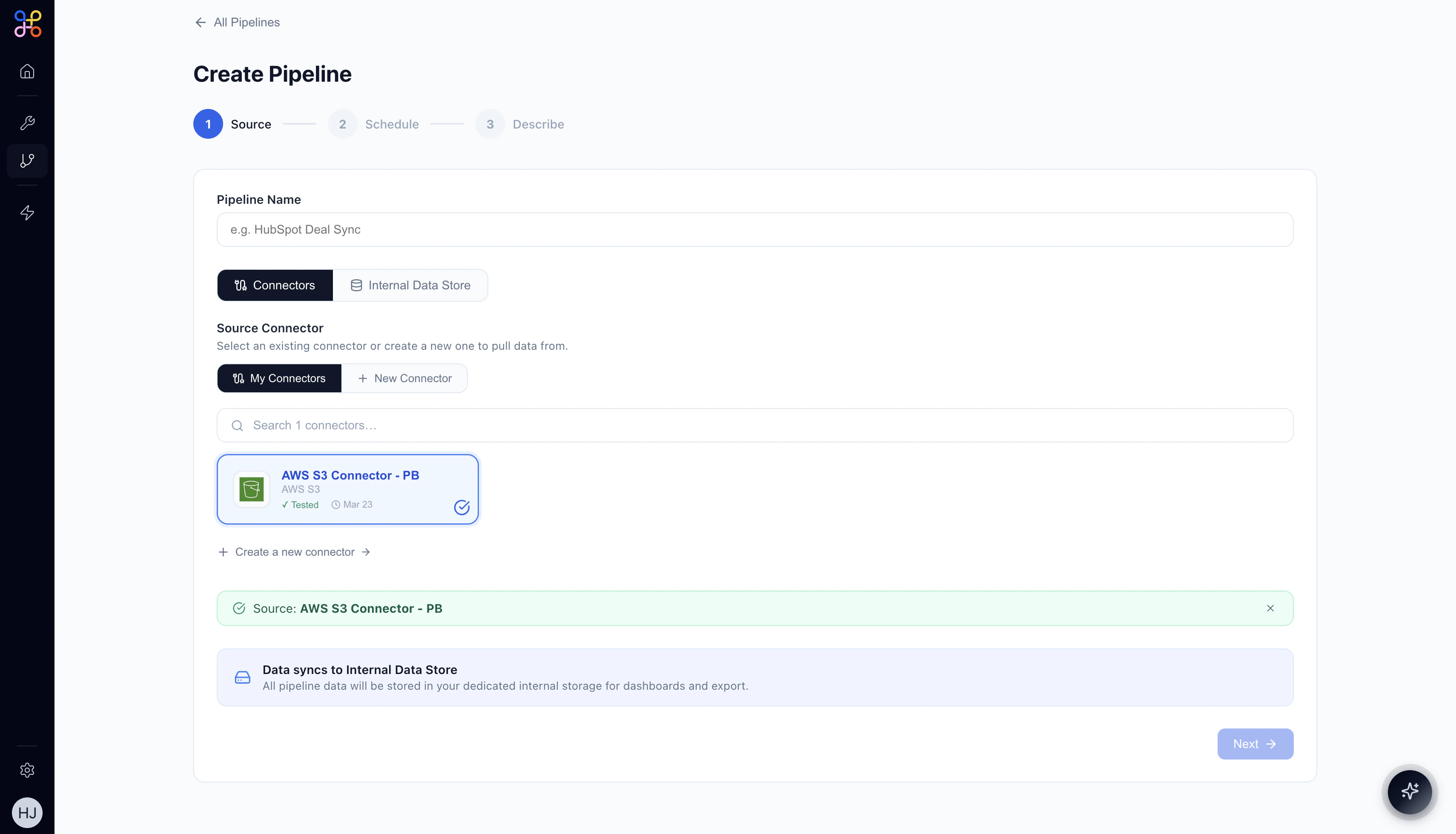Screen dimensions: 1456x834
Task: Select the Connectors source toggle
Action: click(275, 285)
